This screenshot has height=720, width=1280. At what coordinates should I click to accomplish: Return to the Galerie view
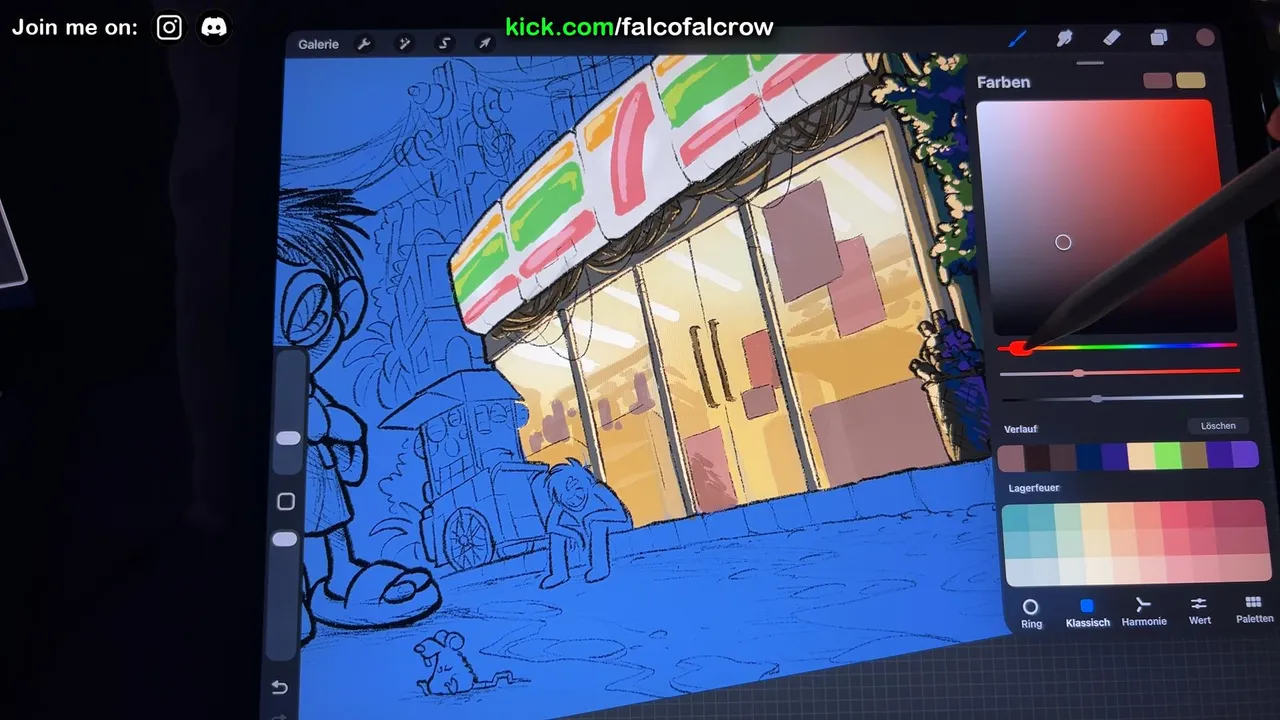click(318, 44)
